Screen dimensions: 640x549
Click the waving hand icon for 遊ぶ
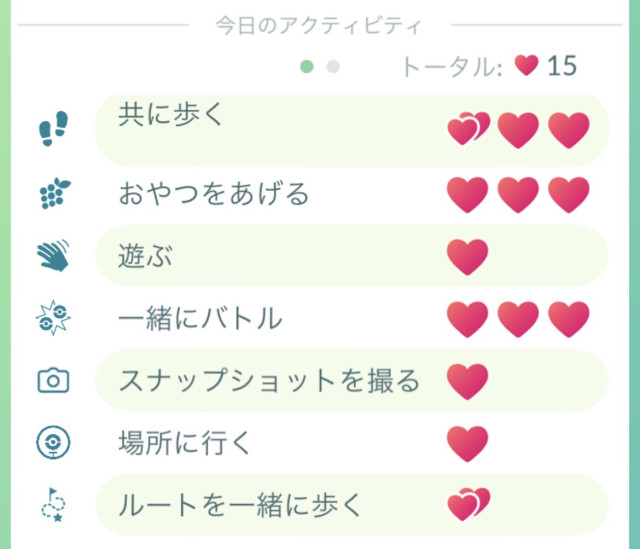(x=53, y=257)
